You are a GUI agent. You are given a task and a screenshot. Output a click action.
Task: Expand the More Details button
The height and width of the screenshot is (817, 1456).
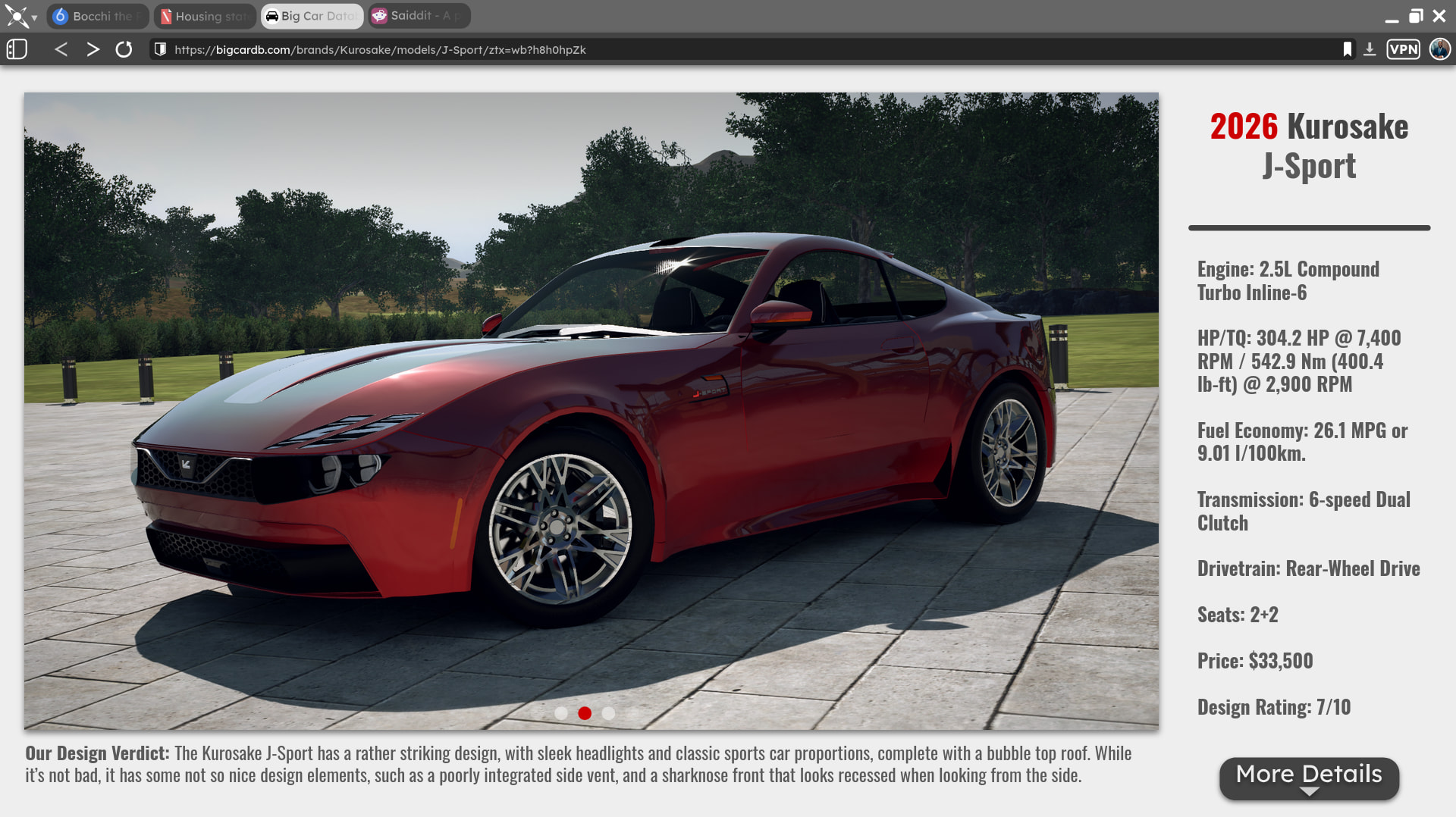[1309, 778]
